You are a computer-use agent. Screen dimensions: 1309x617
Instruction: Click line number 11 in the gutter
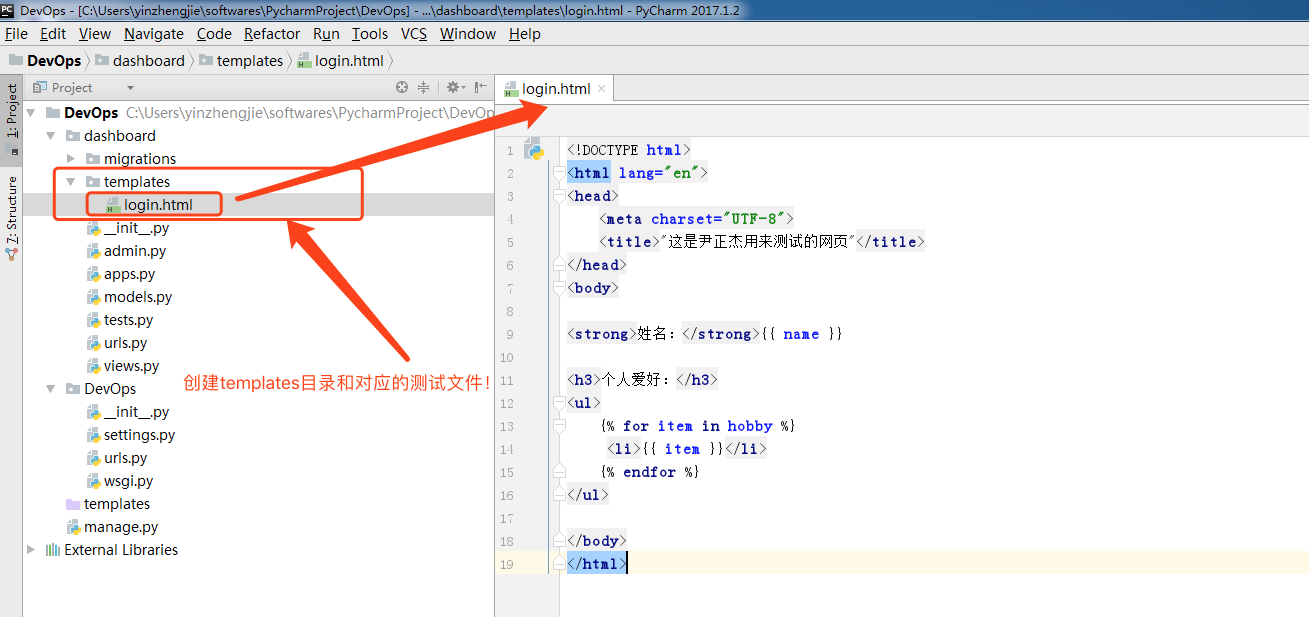(x=507, y=380)
